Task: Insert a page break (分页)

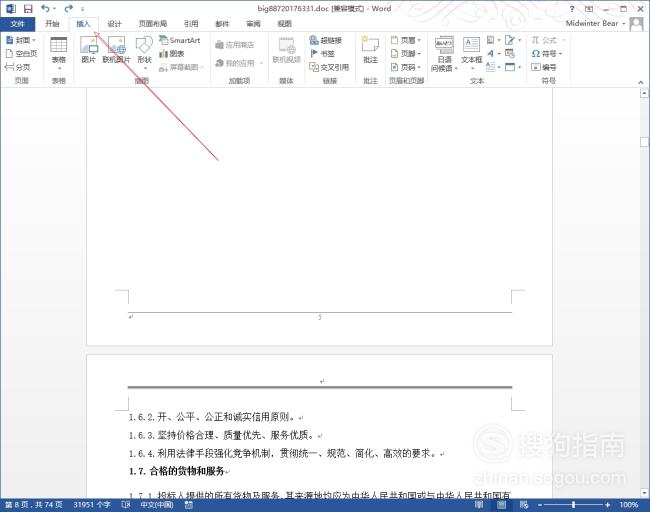Action: [x=18, y=67]
